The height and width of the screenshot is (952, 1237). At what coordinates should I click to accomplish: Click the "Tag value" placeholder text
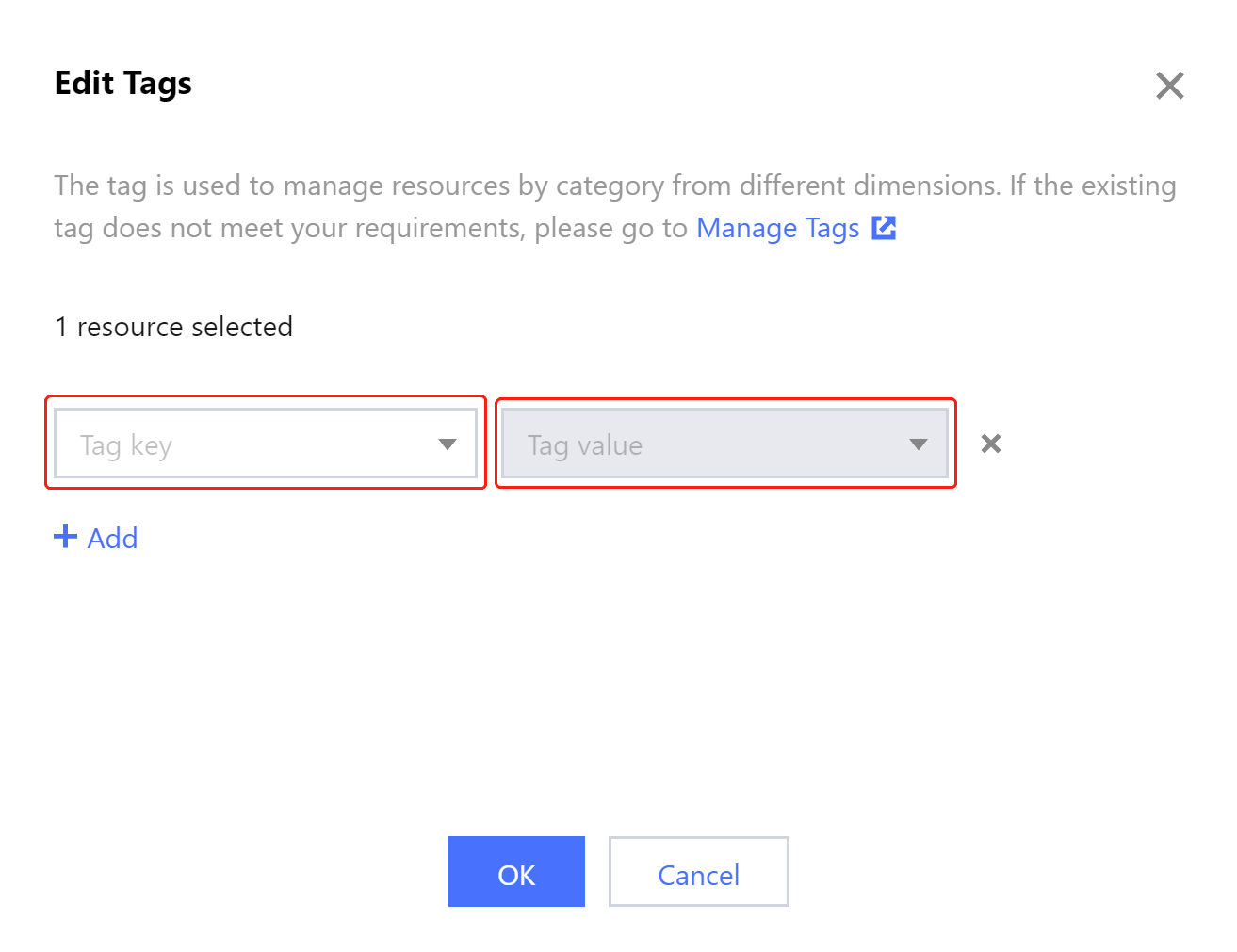coord(584,445)
